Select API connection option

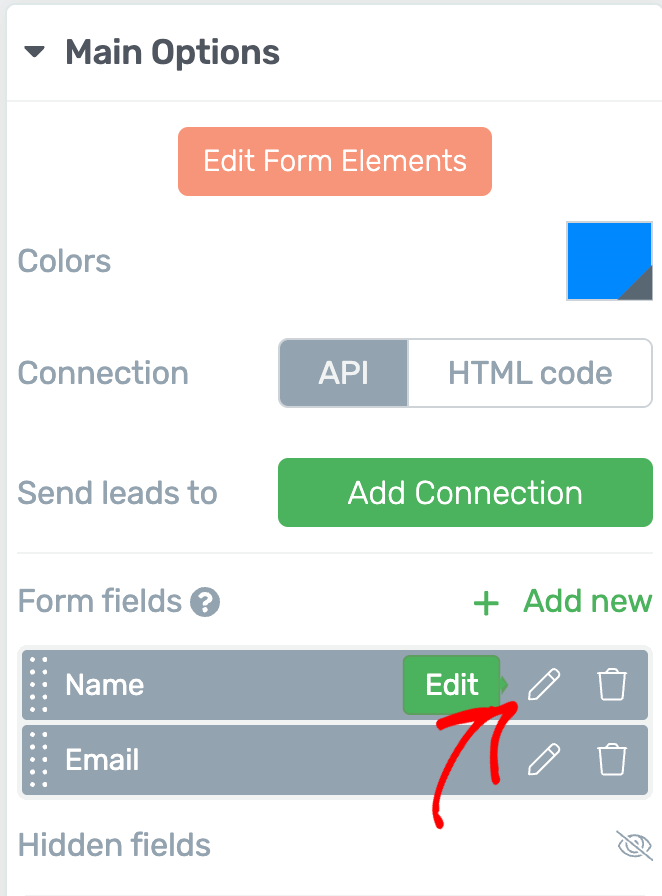[344, 373]
